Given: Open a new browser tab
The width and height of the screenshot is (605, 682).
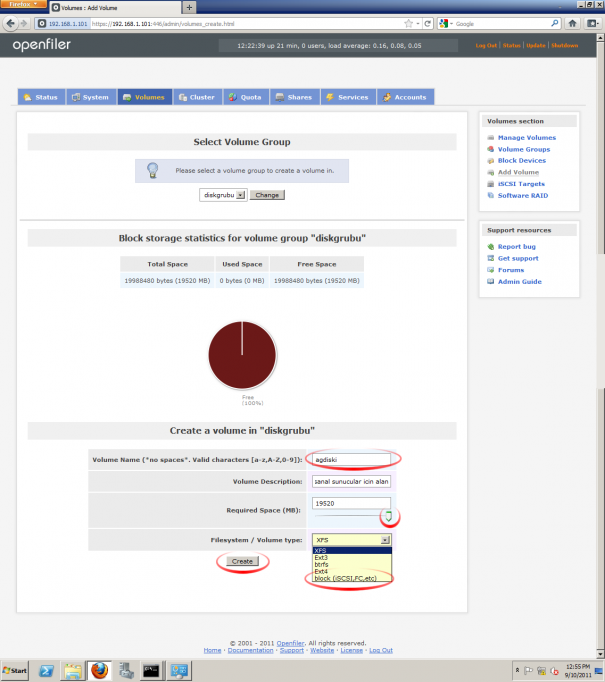Looking at the screenshot, I should (189, 7).
